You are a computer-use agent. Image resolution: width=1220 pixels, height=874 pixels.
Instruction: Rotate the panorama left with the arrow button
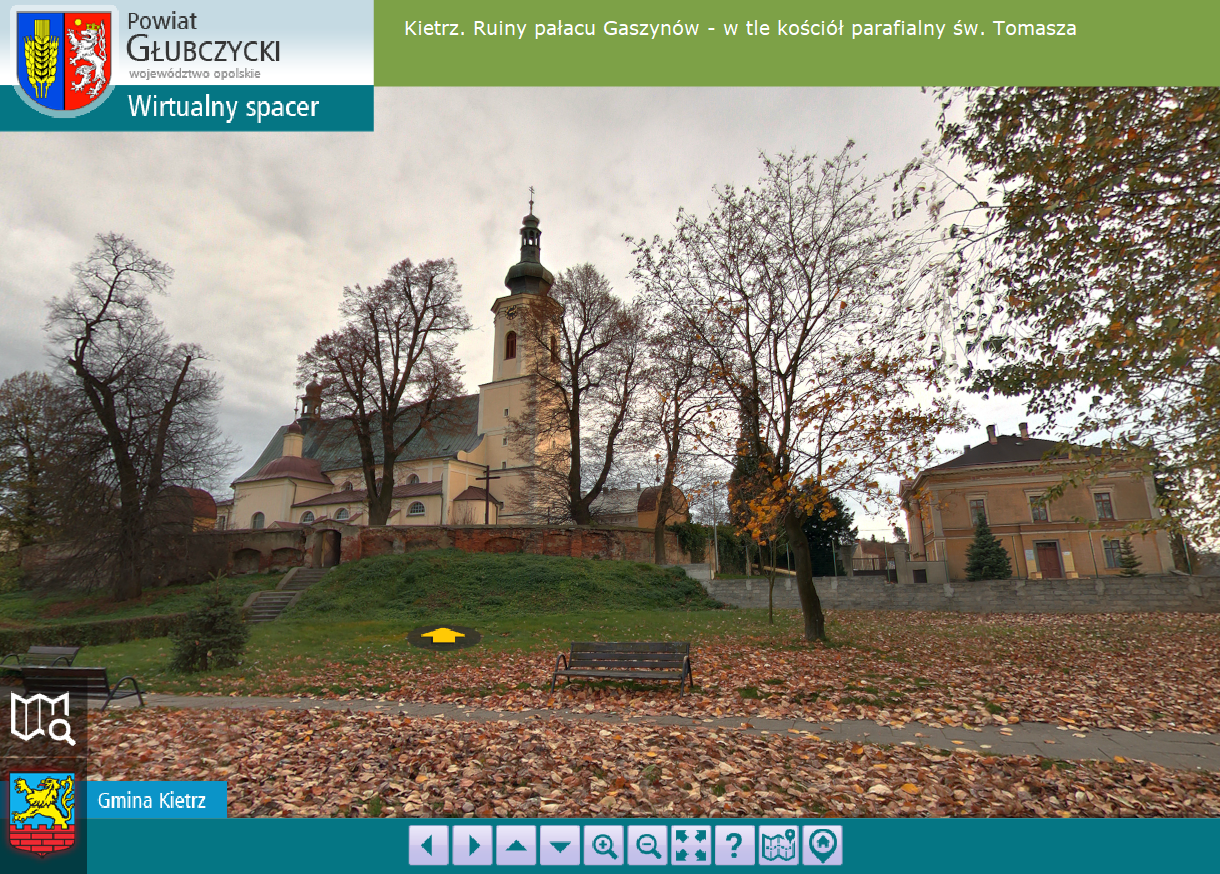(x=428, y=846)
